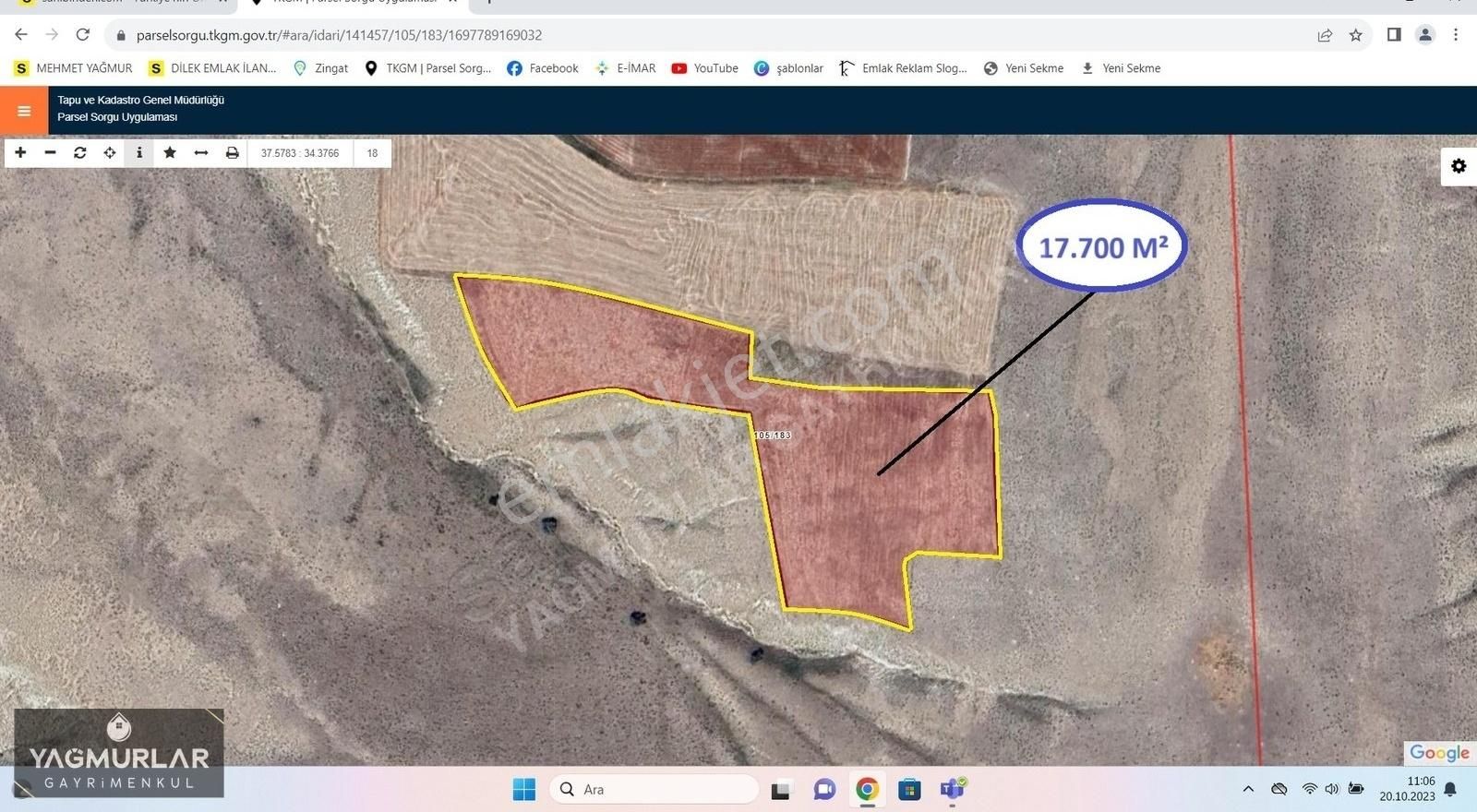Open the notifications bell in taskbar
Screen dimensions: 1477x812
(x=1450, y=789)
